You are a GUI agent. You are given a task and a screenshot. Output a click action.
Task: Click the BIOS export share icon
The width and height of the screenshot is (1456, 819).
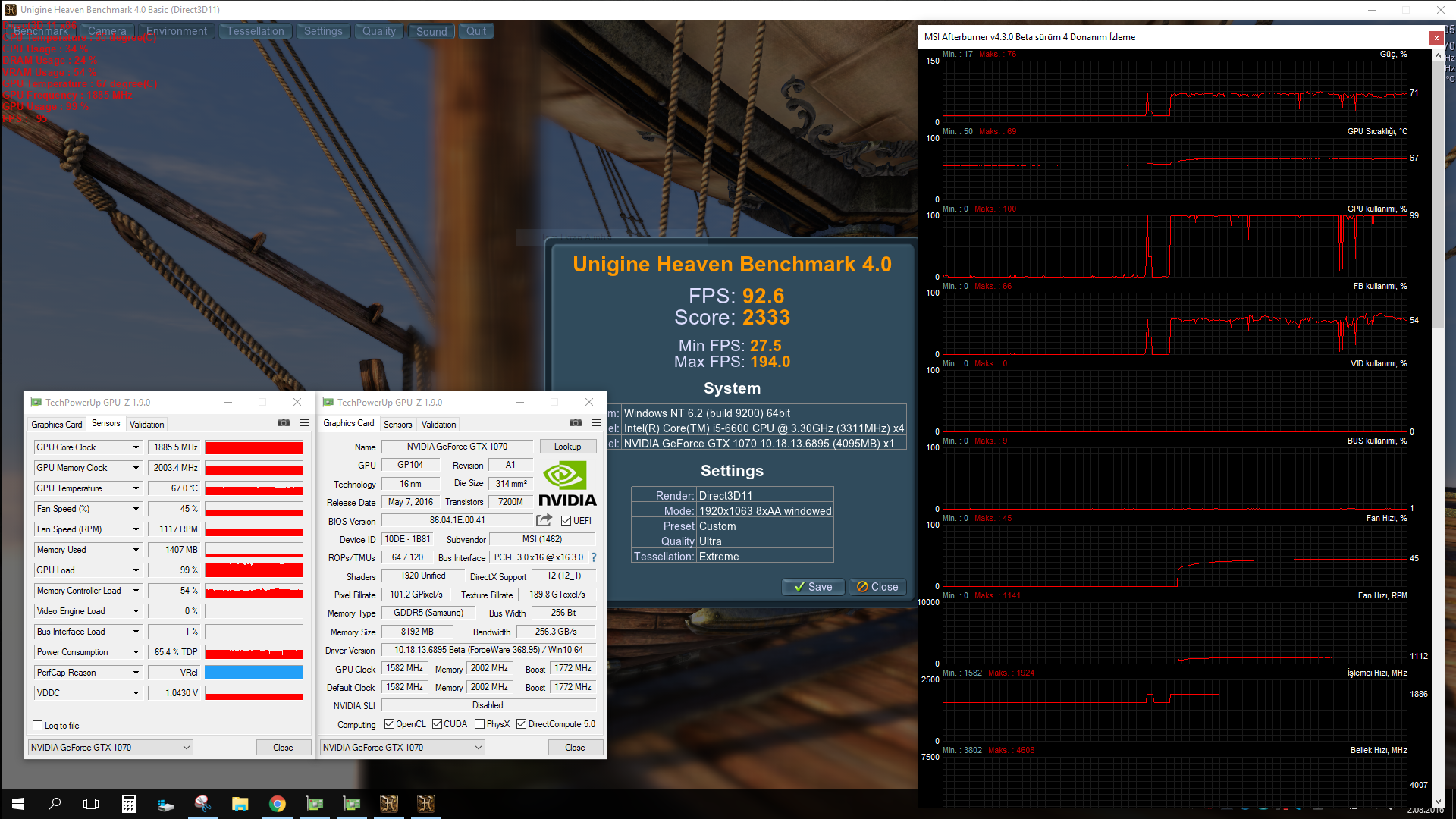pyautogui.click(x=544, y=520)
